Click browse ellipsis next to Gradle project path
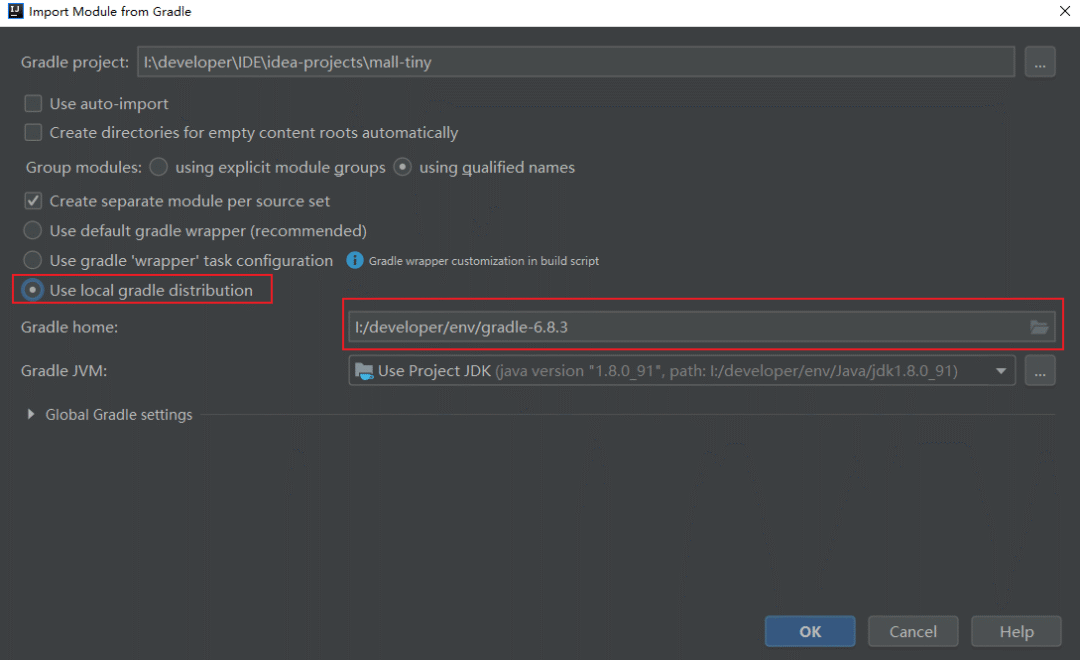Screen dimensions: 1080x660 click(x=1040, y=62)
